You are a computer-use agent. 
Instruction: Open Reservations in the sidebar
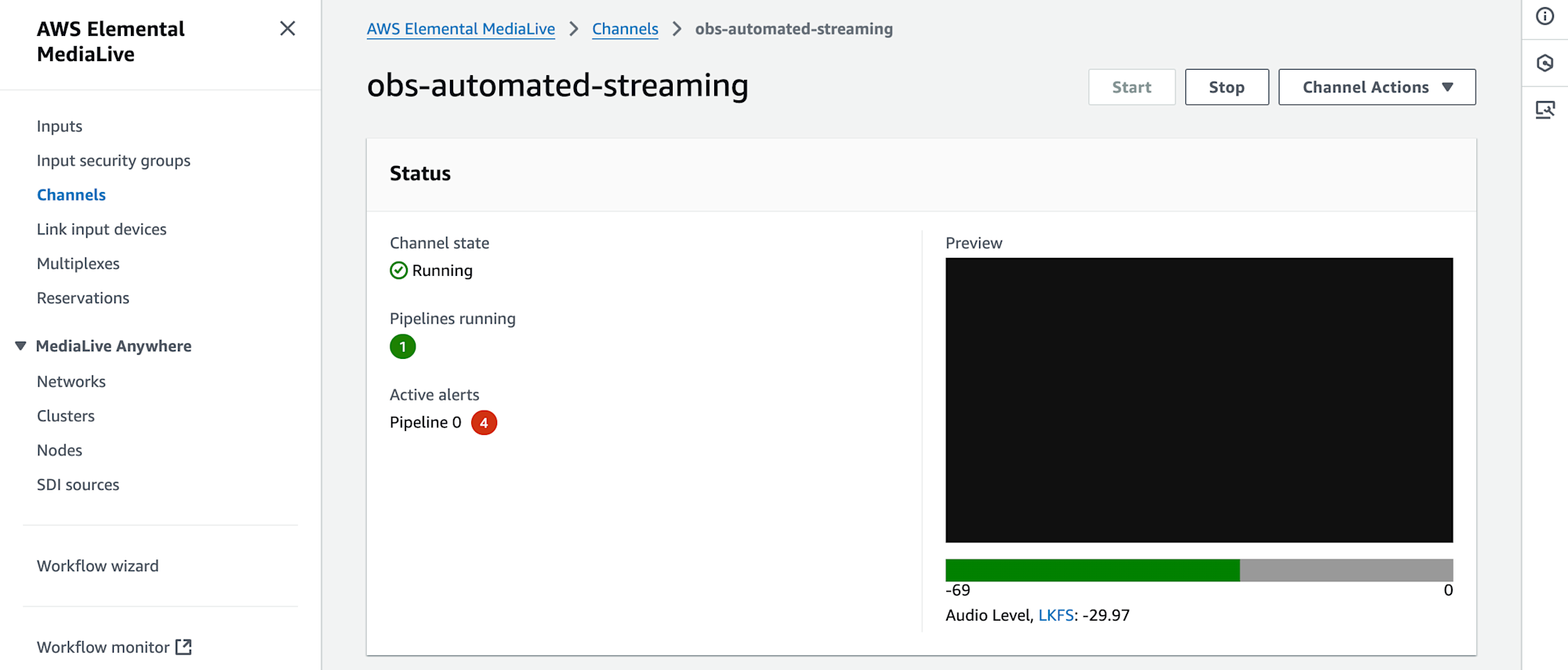click(83, 299)
